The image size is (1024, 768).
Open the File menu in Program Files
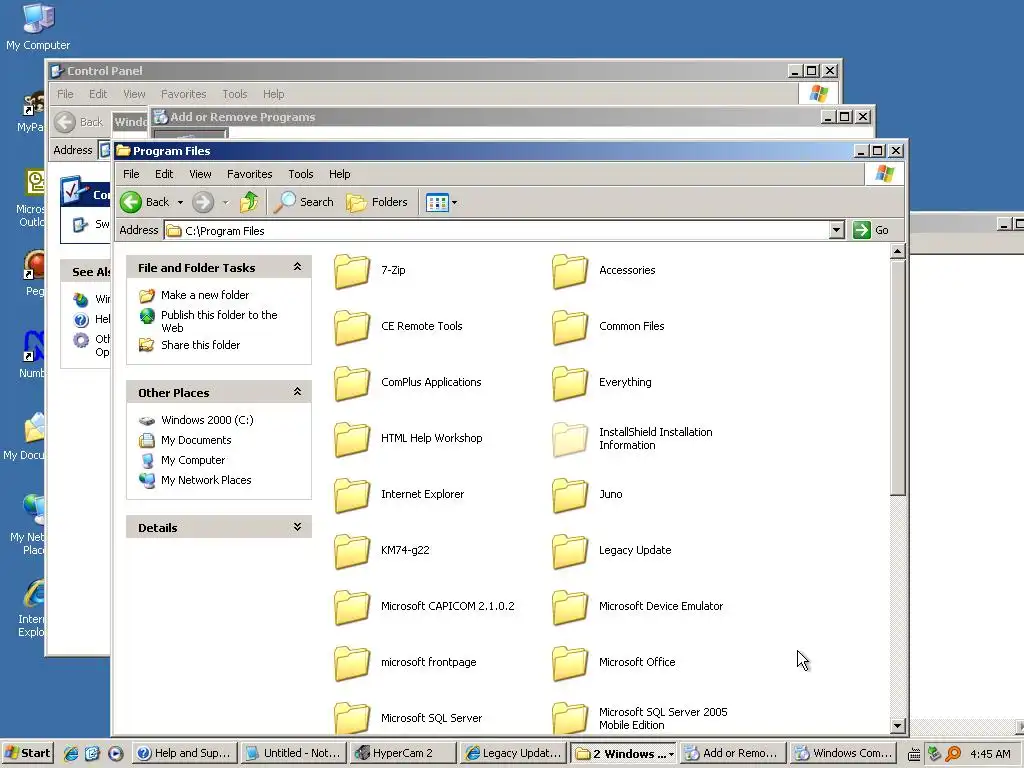tap(131, 174)
